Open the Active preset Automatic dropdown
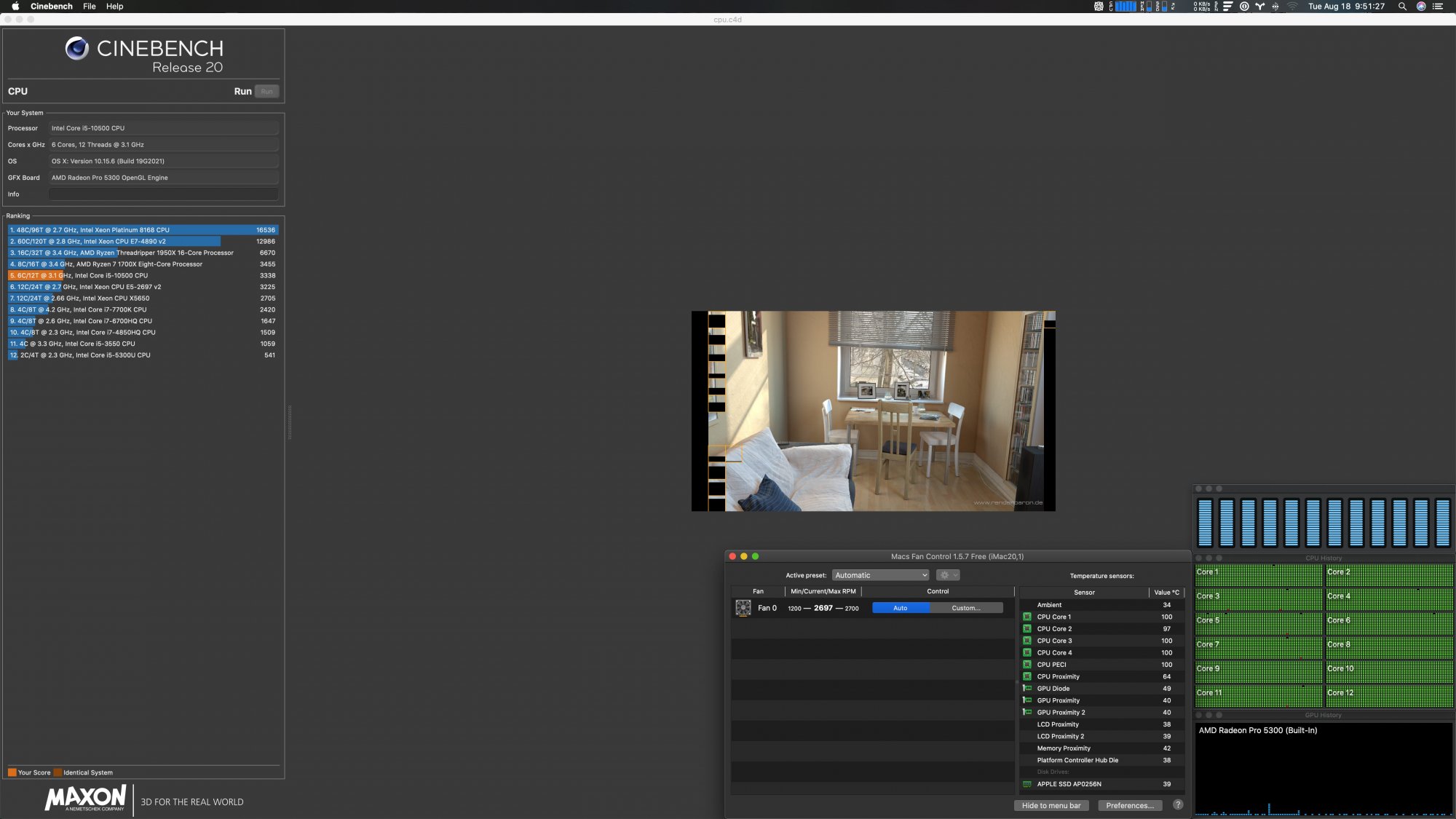Screen dimensions: 1456x819 pyautogui.click(x=881, y=575)
